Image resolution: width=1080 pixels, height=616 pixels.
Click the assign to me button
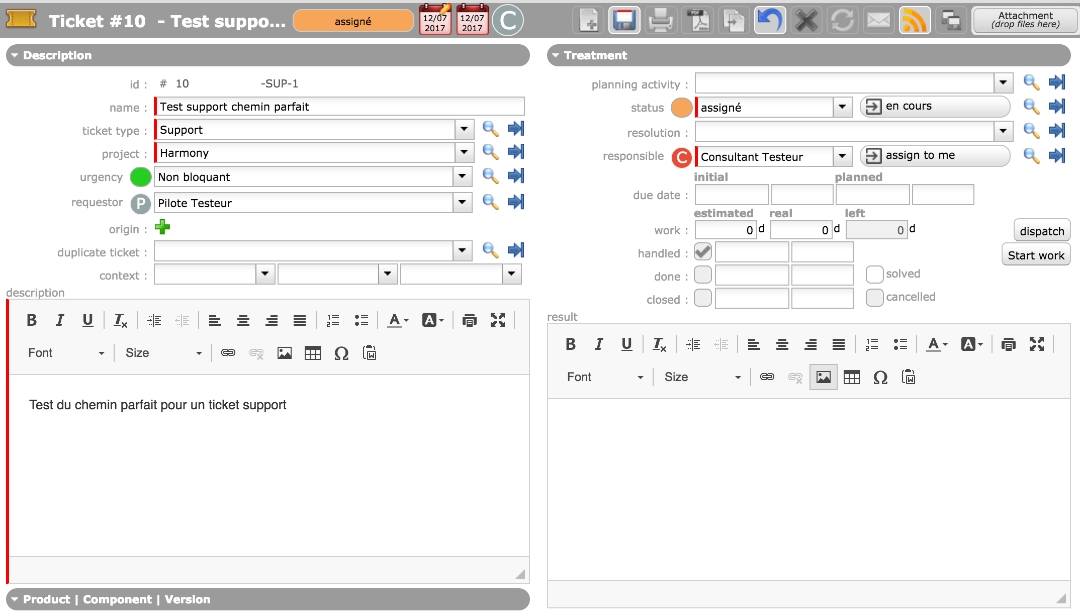934,156
